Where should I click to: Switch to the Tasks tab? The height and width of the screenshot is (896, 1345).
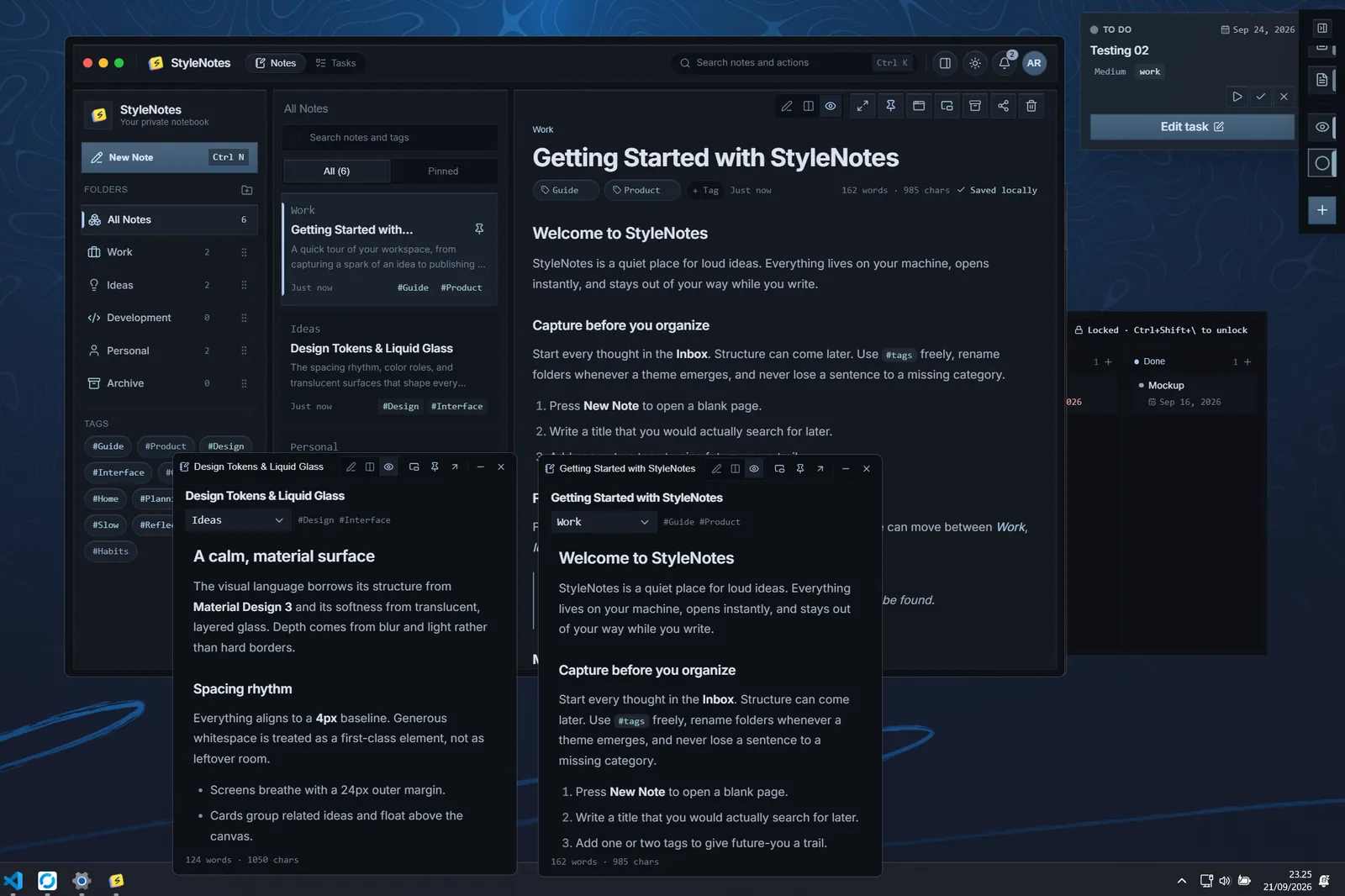[x=335, y=63]
